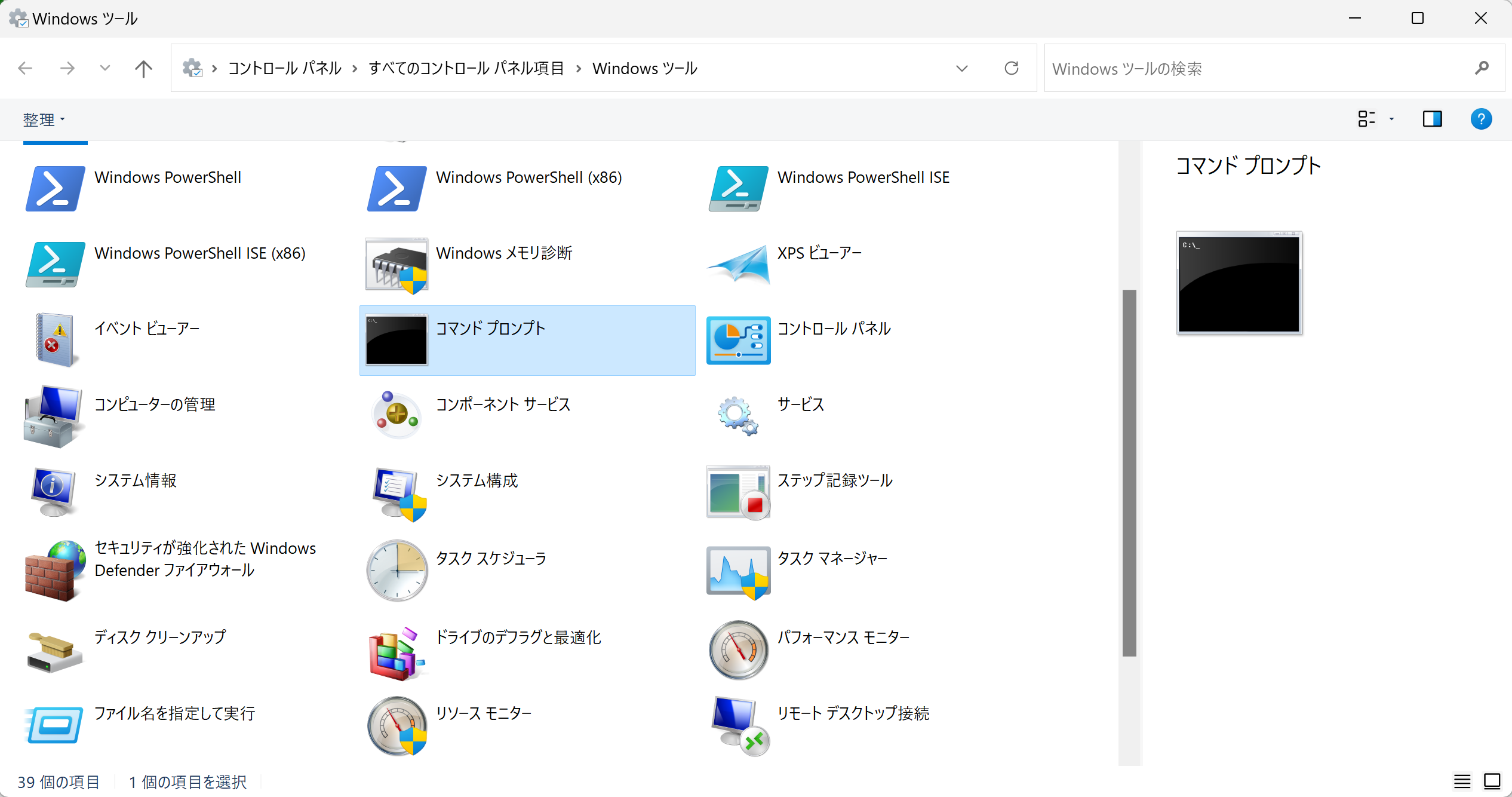Expand the view options dropdown arrow
The height and width of the screenshot is (797, 1512).
pyautogui.click(x=1391, y=119)
